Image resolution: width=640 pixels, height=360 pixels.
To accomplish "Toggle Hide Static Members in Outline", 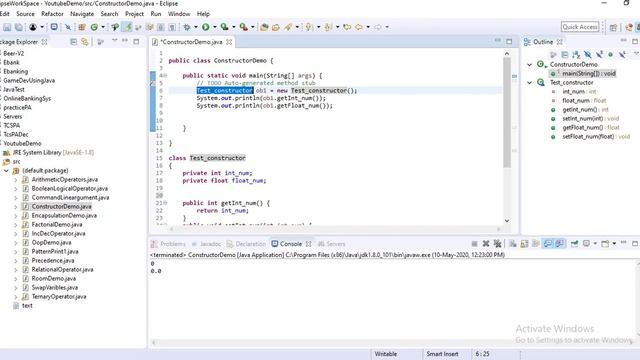I will point(599,54).
